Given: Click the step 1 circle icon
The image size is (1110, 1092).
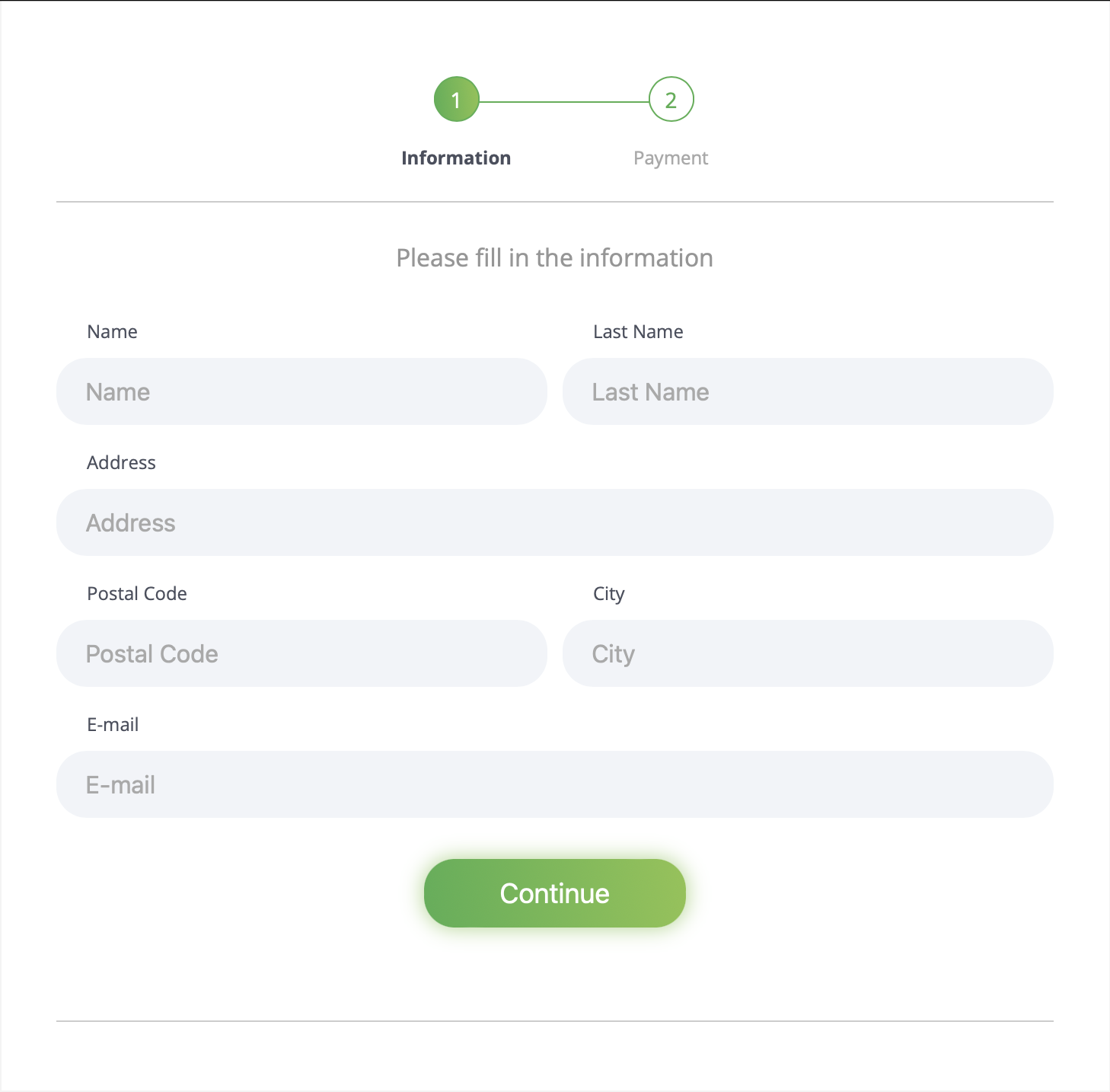Looking at the screenshot, I should pos(456,100).
